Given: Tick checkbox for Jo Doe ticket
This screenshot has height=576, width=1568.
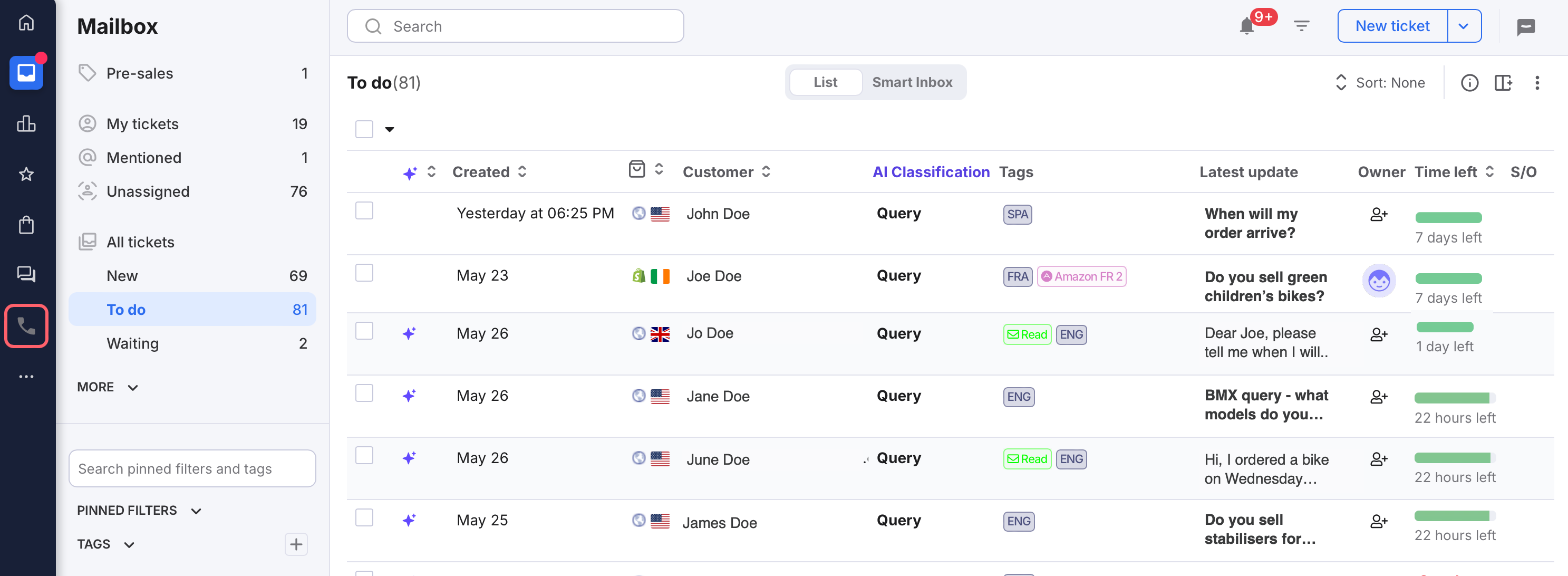Looking at the screenshot, I should coord(364,331).
